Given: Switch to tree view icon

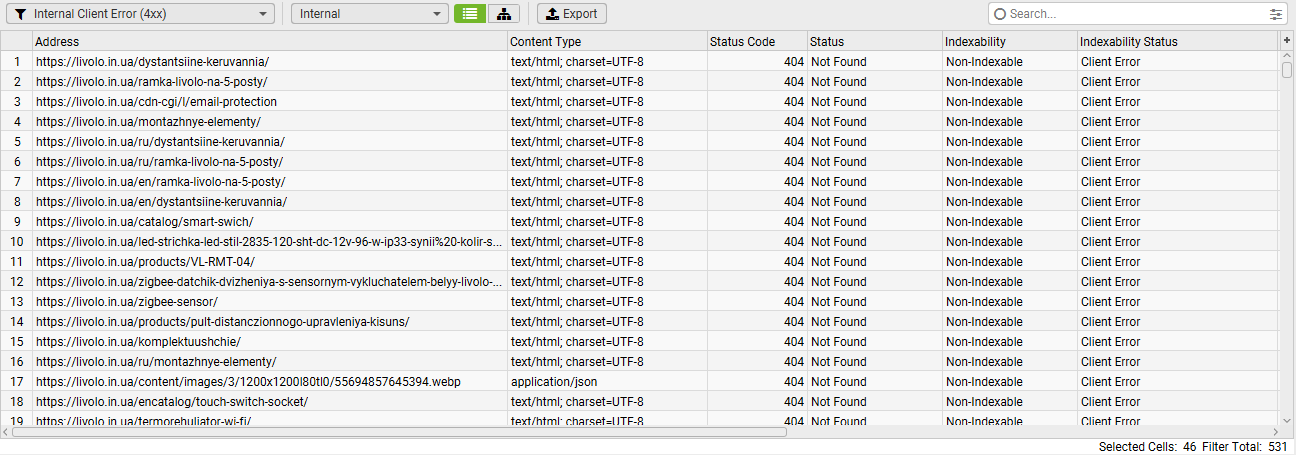Looking at the screenshot, I should point(504,14).
